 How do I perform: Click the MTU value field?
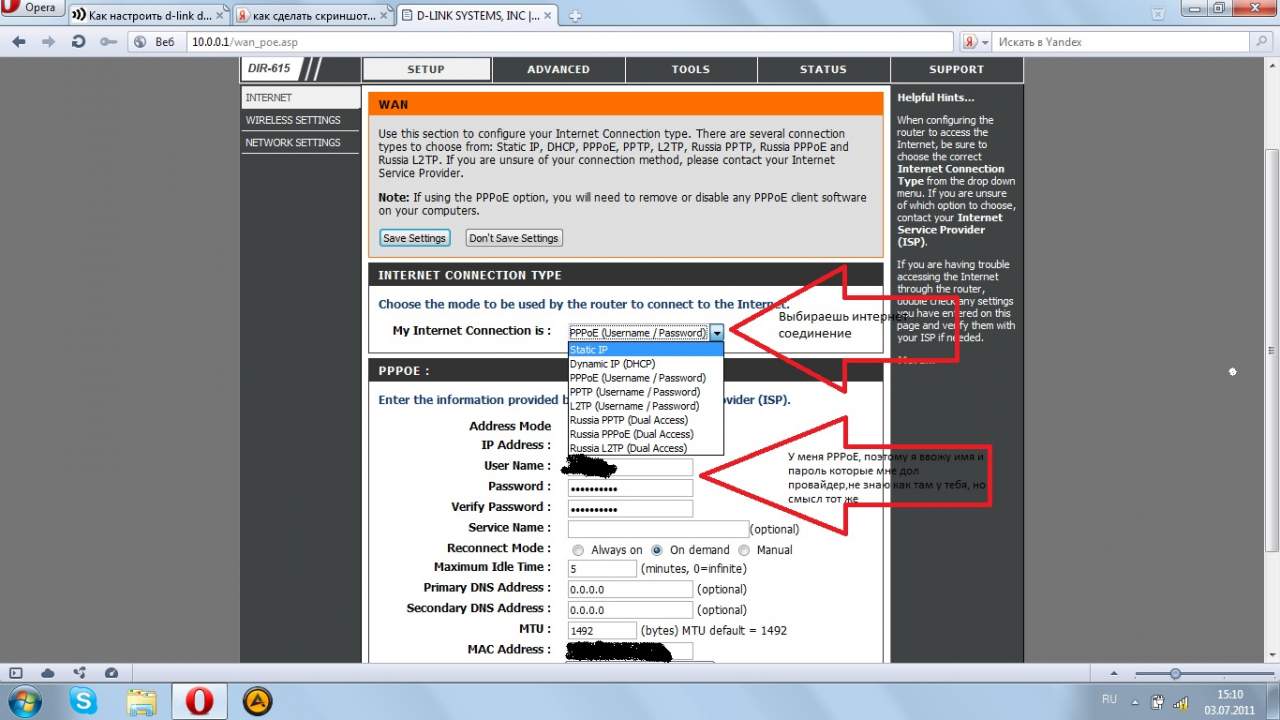(602, 631)
